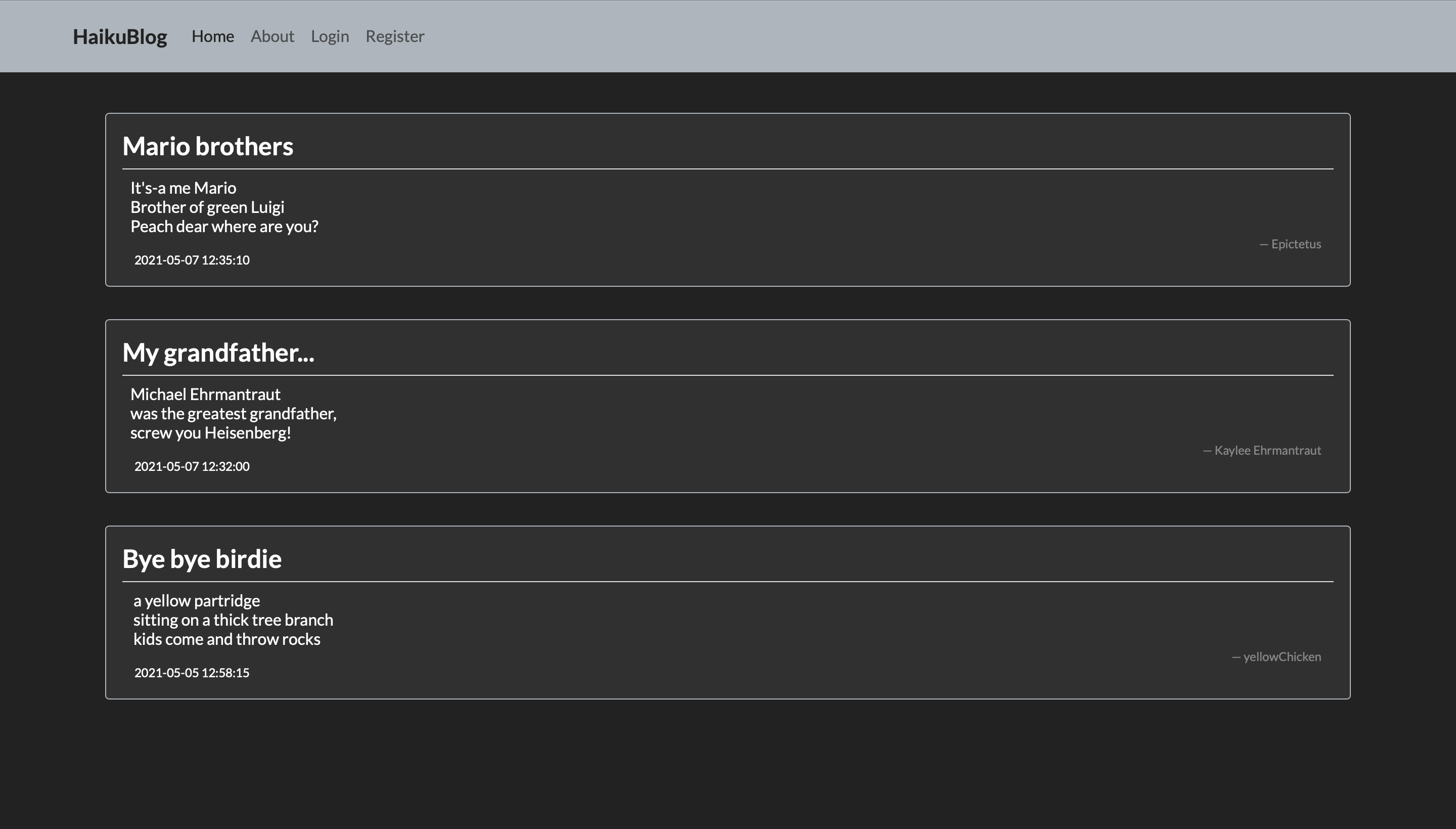
Task: Click timestamp 2021-05-07 12:32:00
Action: click(x=192, y=466)
